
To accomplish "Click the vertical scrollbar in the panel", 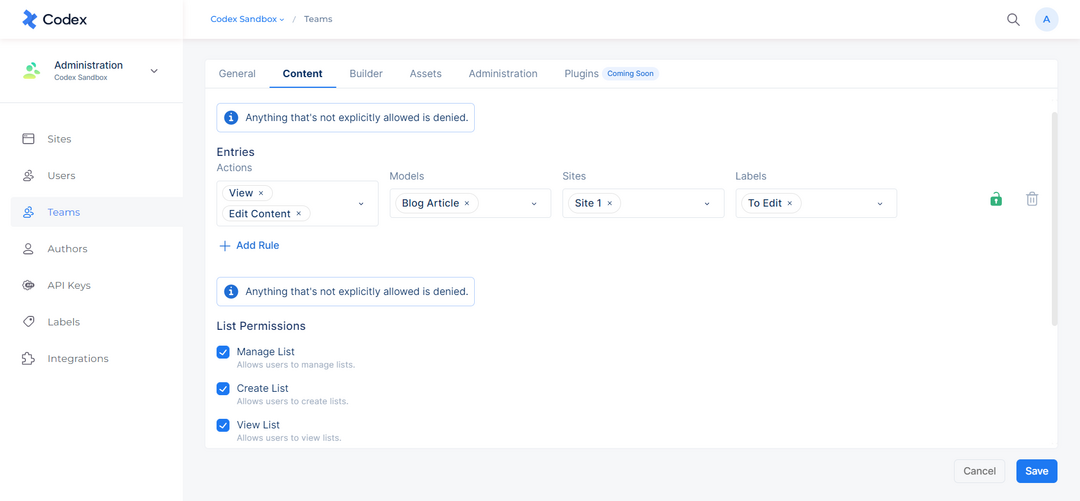I will click(1054, 219).
